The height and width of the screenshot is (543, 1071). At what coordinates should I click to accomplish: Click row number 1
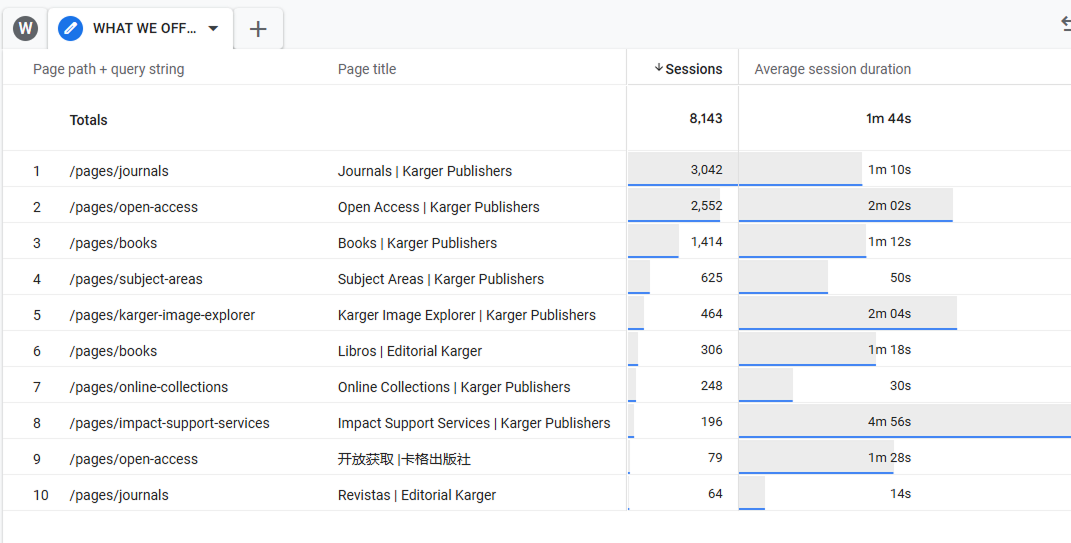[x=37, y=171]
